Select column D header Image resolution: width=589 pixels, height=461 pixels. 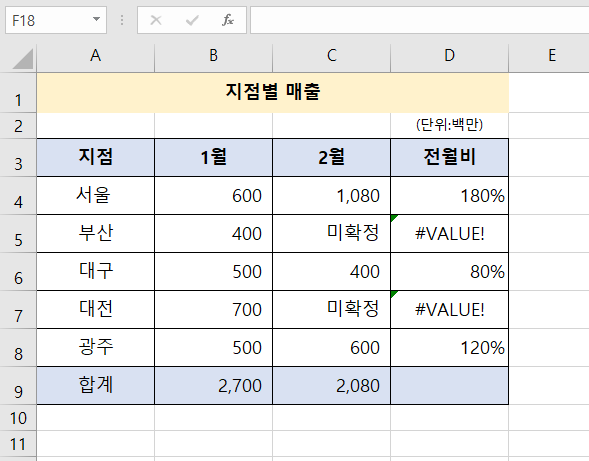(449, 56)
